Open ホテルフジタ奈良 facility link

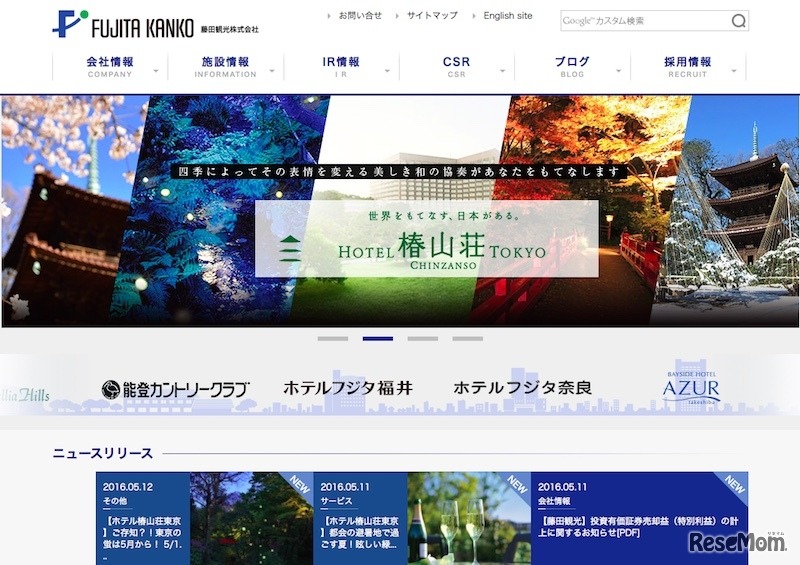tap(522, 388)
